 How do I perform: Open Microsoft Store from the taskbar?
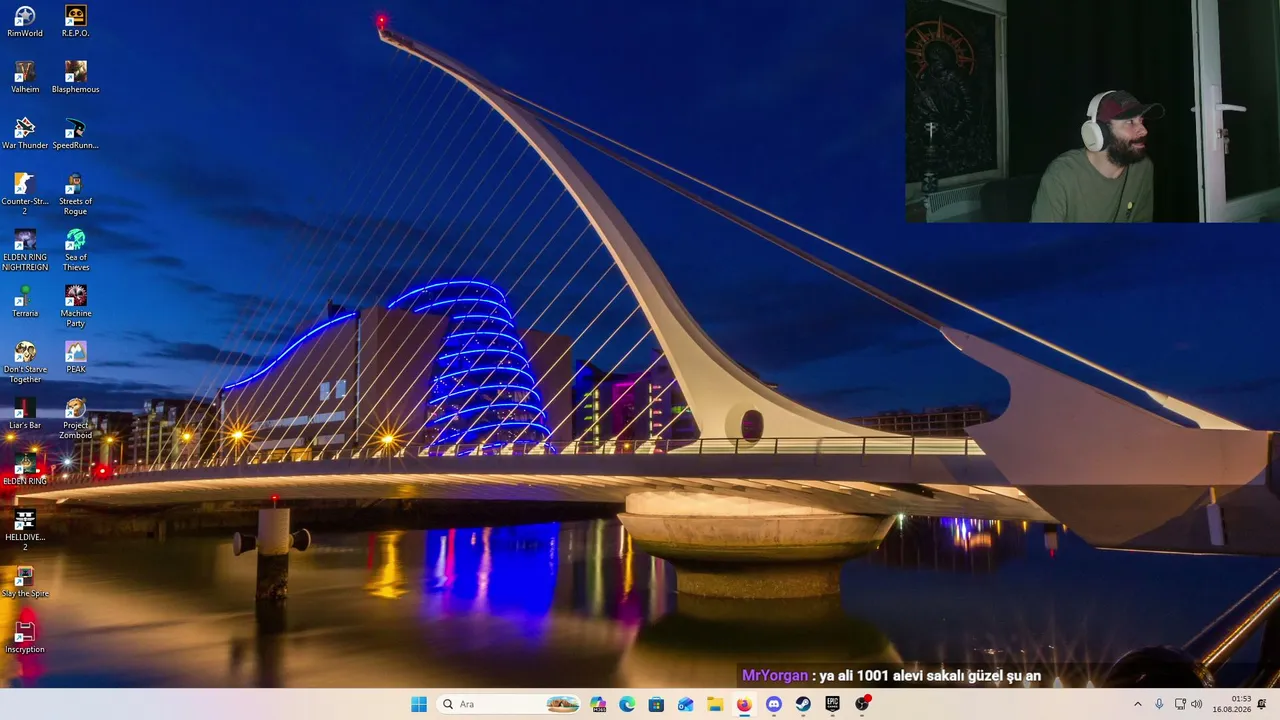(x=656, y=704)
